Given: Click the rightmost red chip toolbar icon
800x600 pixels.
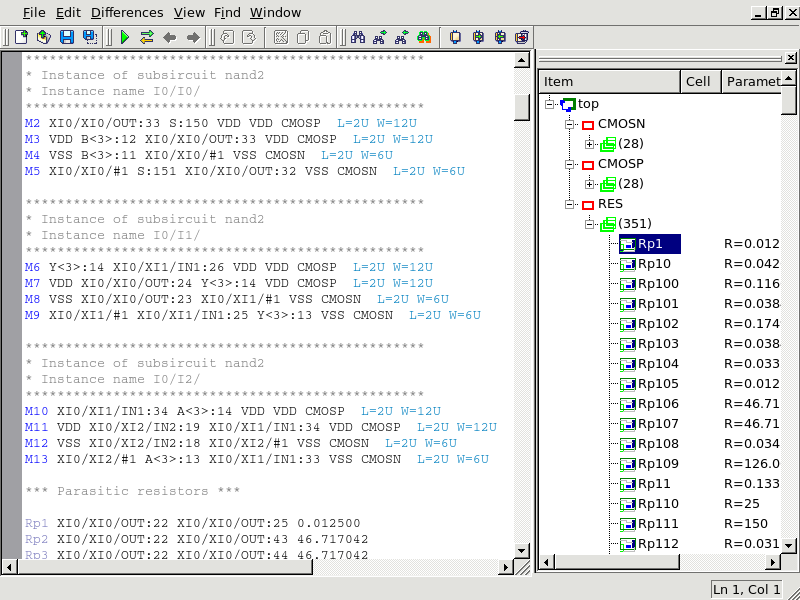Looking at the screenshot, I should pos(521,37).
